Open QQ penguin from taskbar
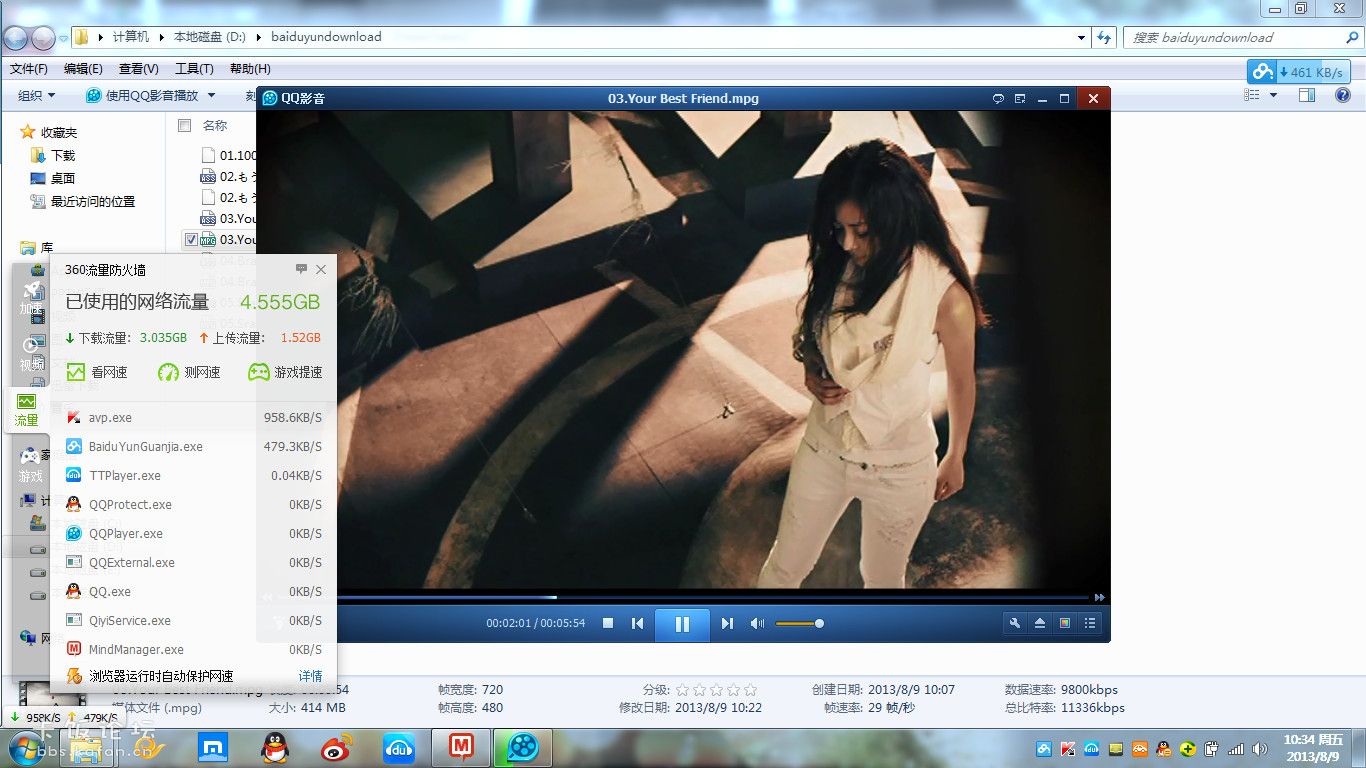The height and width of the screenshot is (768, 1366). 275,747
